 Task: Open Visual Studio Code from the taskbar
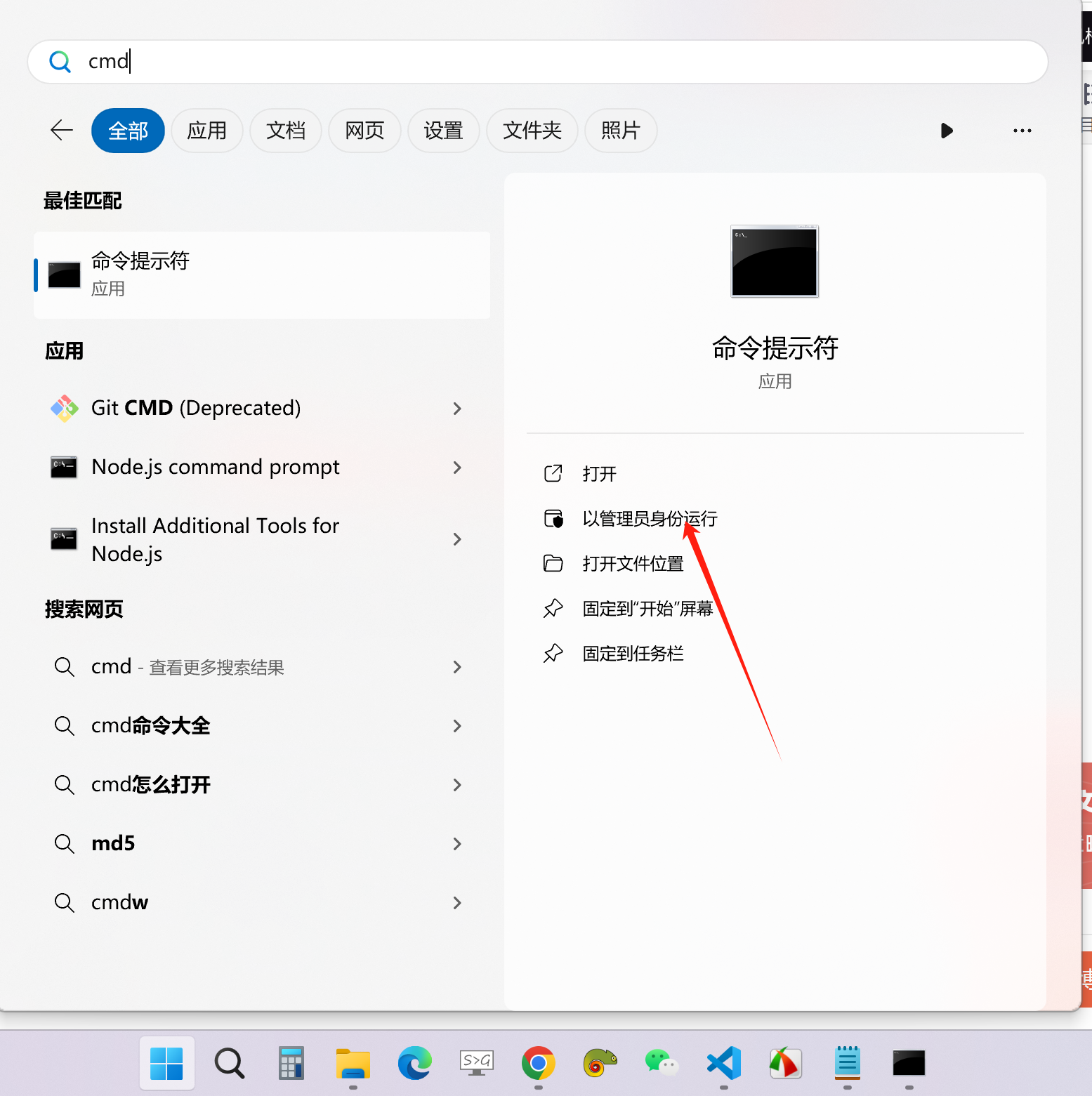[723, 1063]
